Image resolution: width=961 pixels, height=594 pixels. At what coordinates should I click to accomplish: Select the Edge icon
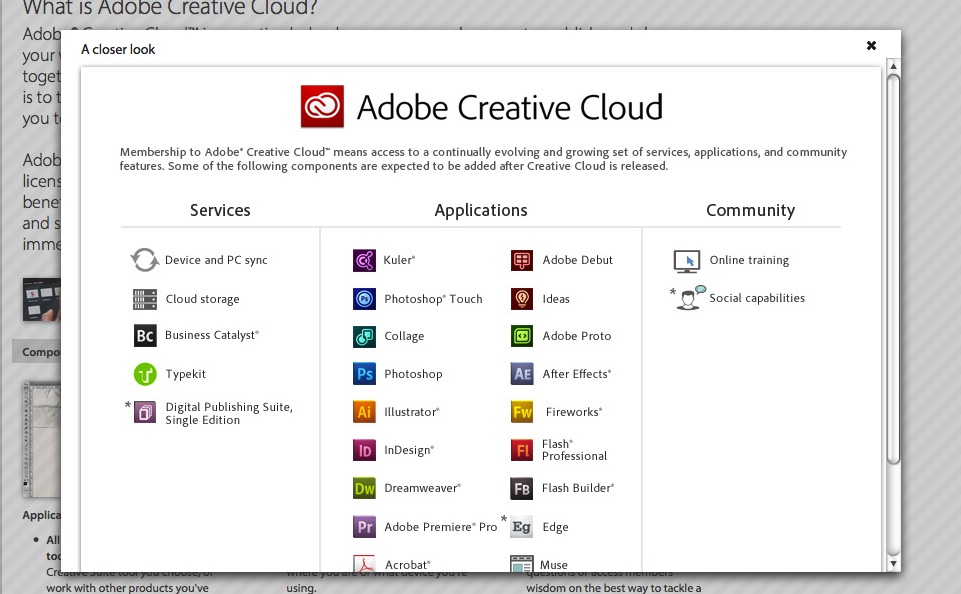(521, 526)
